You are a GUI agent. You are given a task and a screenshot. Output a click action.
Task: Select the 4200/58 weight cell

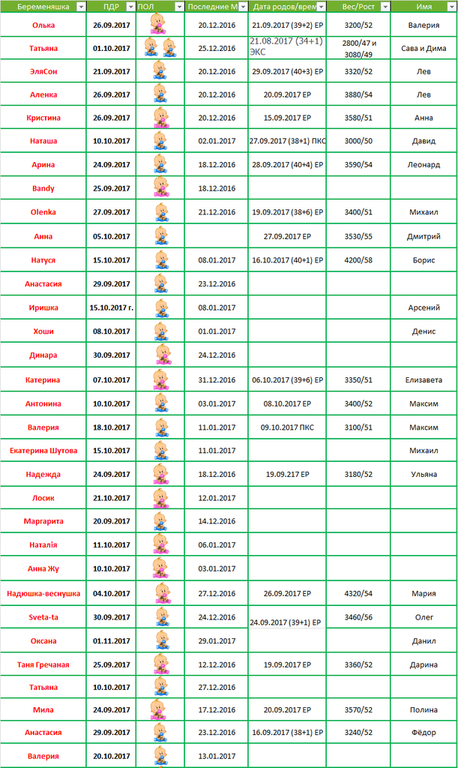pyautogui.click(x=358, y=260)
